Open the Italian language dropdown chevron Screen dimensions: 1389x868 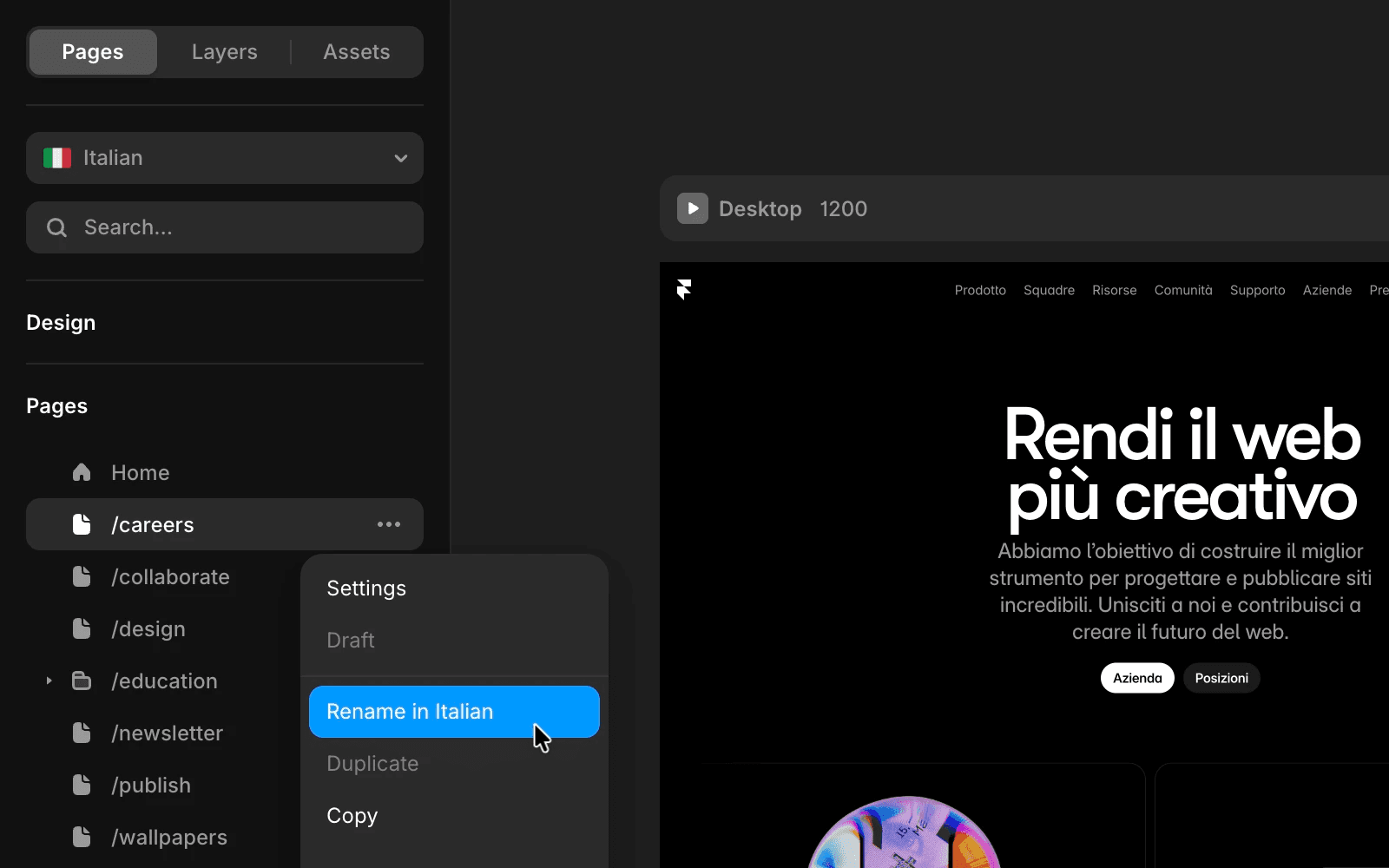tap(401, 158)
